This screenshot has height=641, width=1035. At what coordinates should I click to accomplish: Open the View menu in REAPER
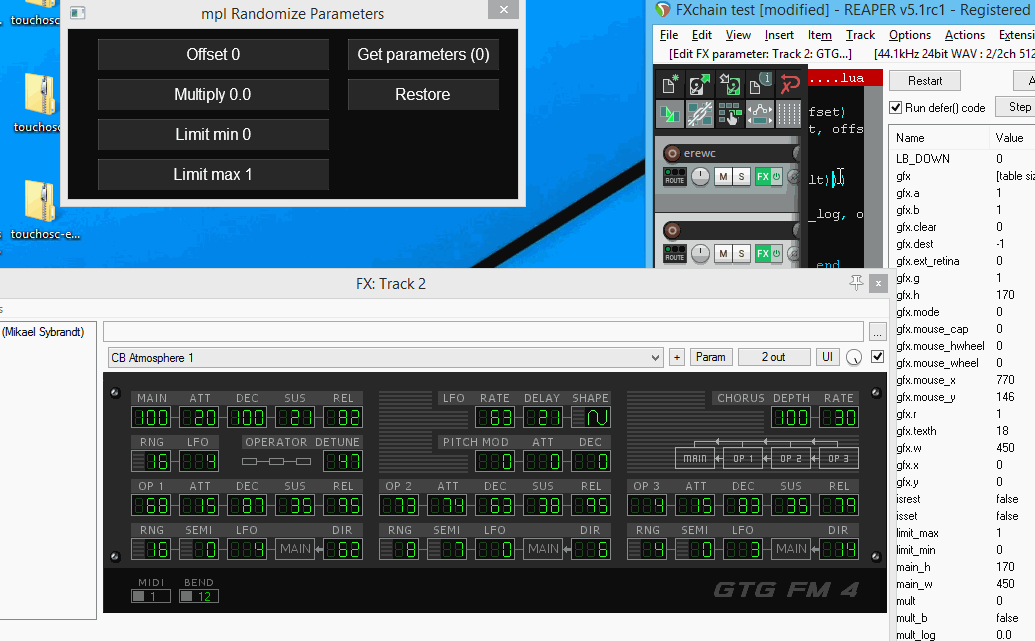pos(738,35)
